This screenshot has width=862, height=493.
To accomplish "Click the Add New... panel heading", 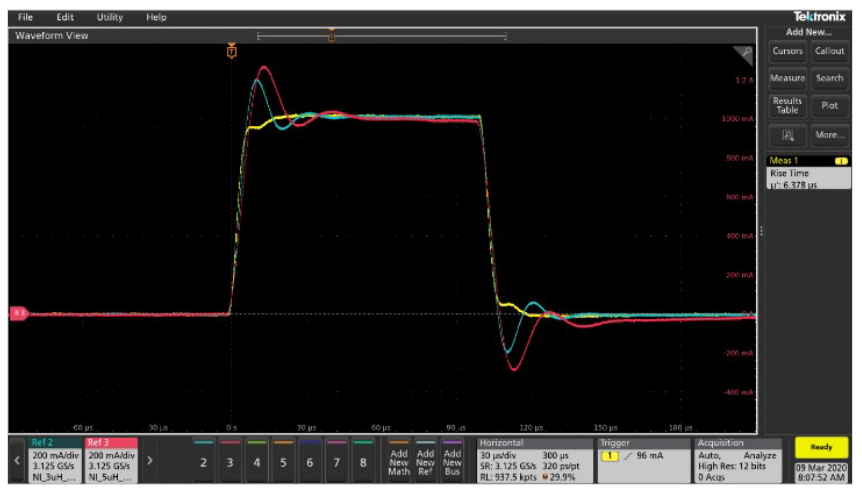I will [x=808, y=32].
